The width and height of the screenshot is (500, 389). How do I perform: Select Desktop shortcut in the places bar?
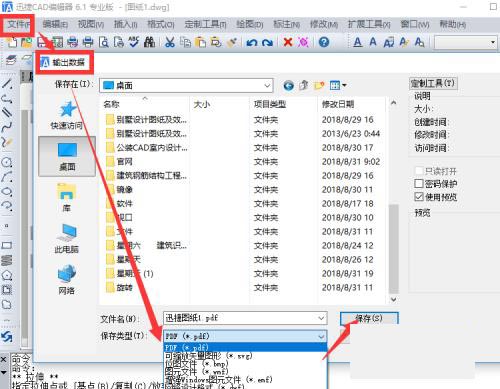coord(67,156)
